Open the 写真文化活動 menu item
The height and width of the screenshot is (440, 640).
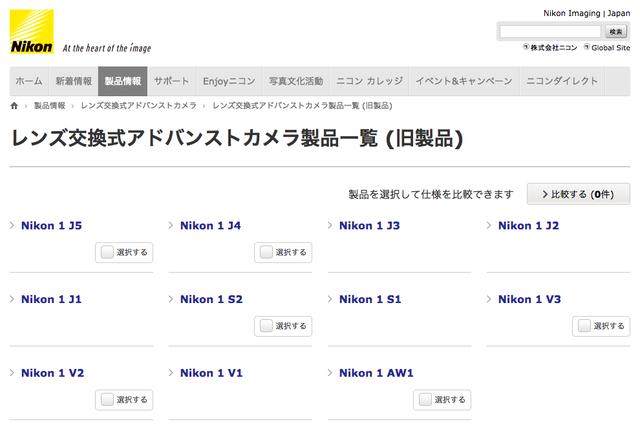pos(296,81)
